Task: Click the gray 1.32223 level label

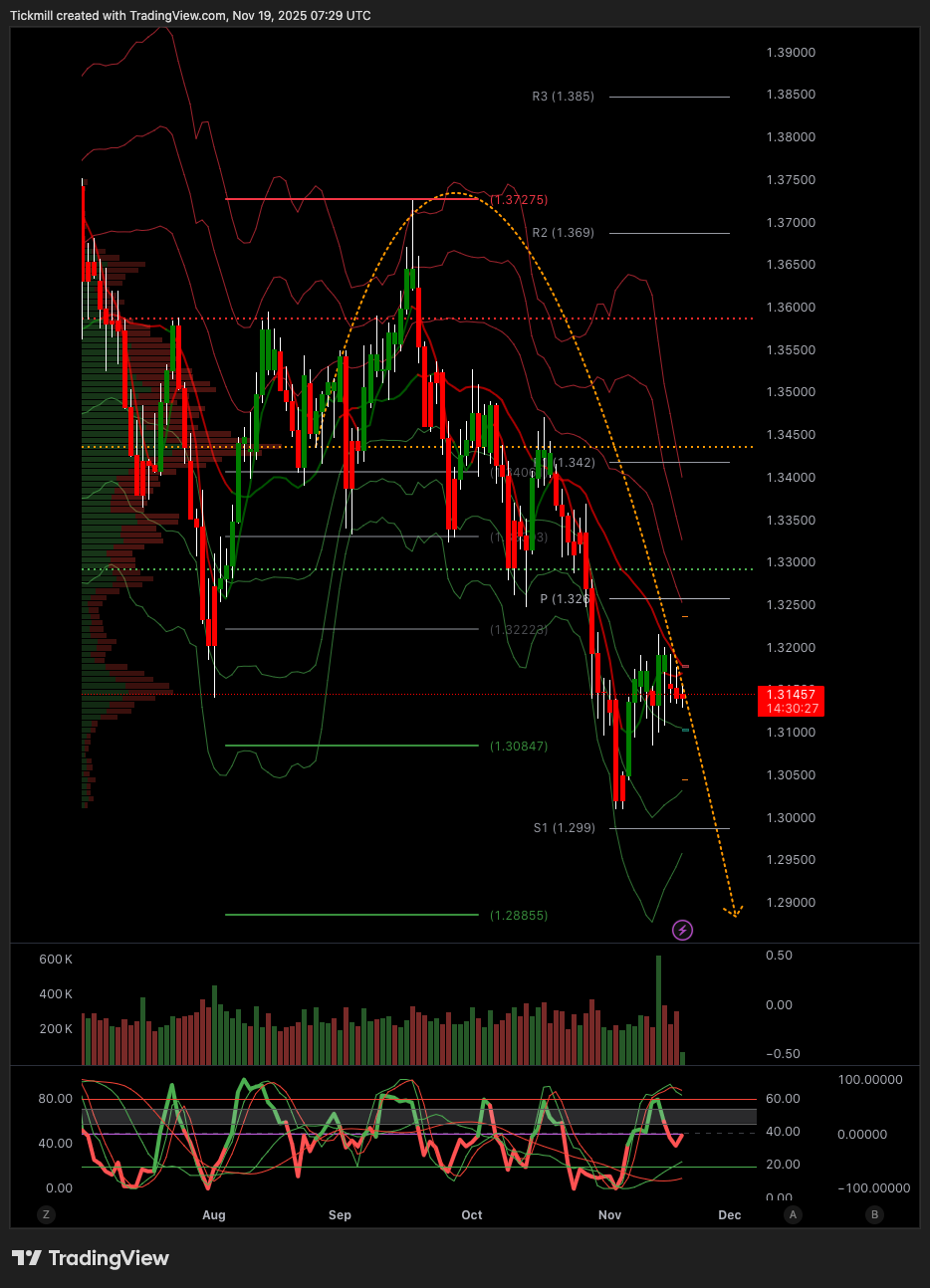Action: click(518, 630)
